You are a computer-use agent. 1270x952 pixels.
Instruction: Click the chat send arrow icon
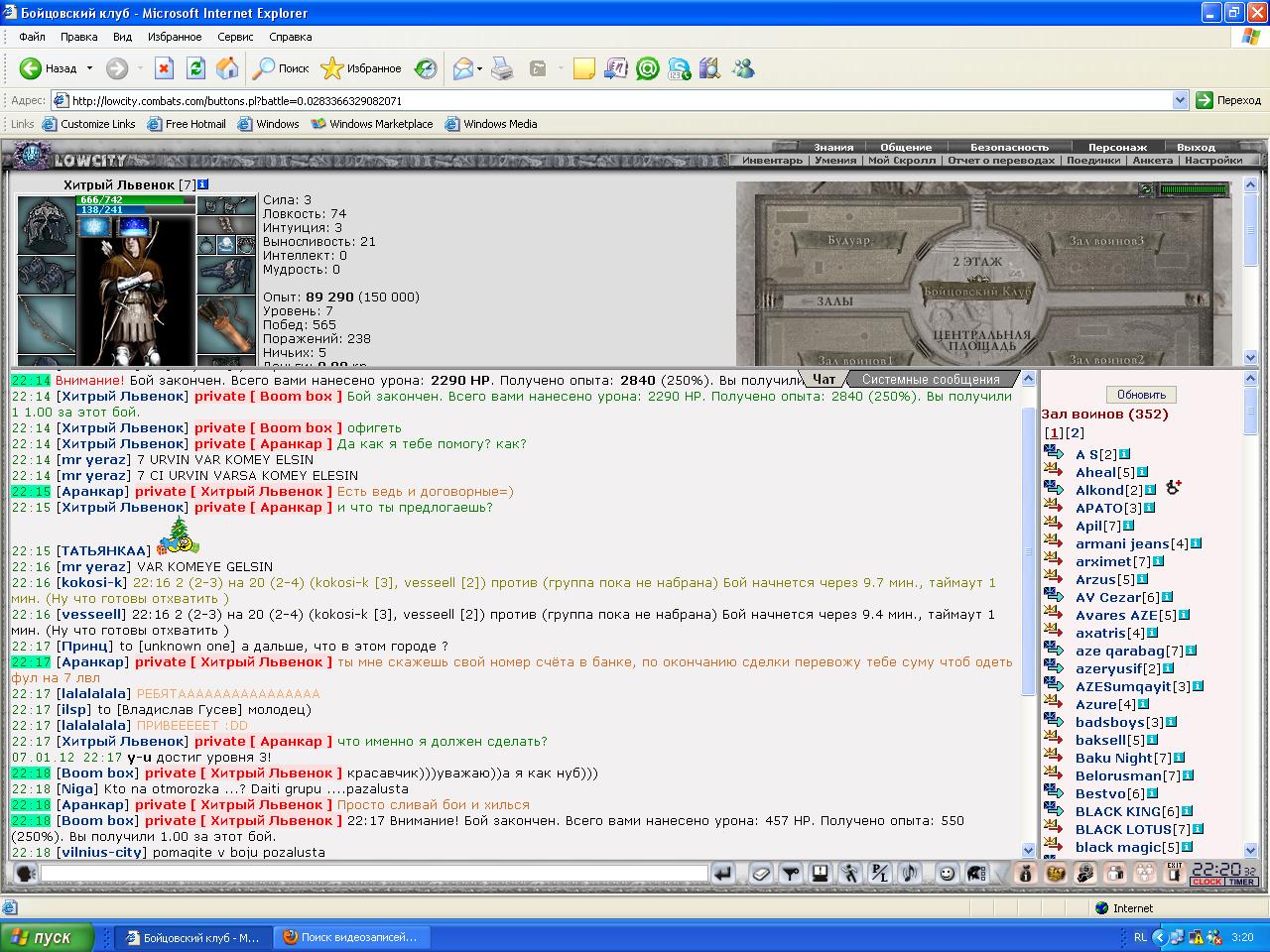(723, 874)
